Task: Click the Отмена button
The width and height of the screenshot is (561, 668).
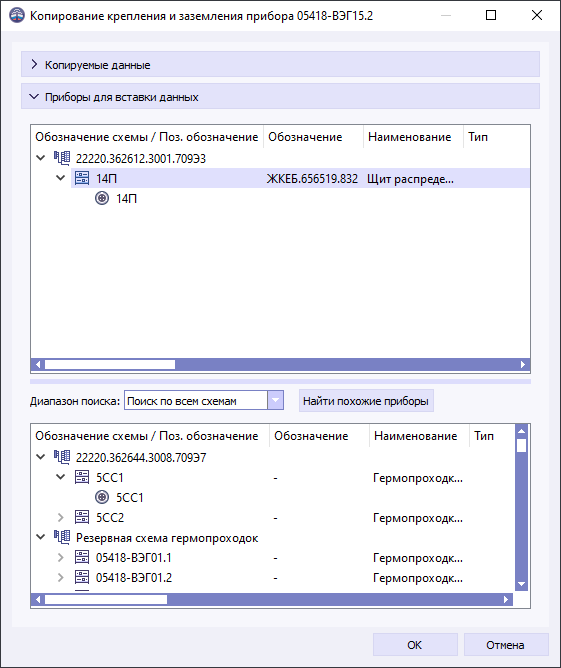Action: [x=506, y=645]
